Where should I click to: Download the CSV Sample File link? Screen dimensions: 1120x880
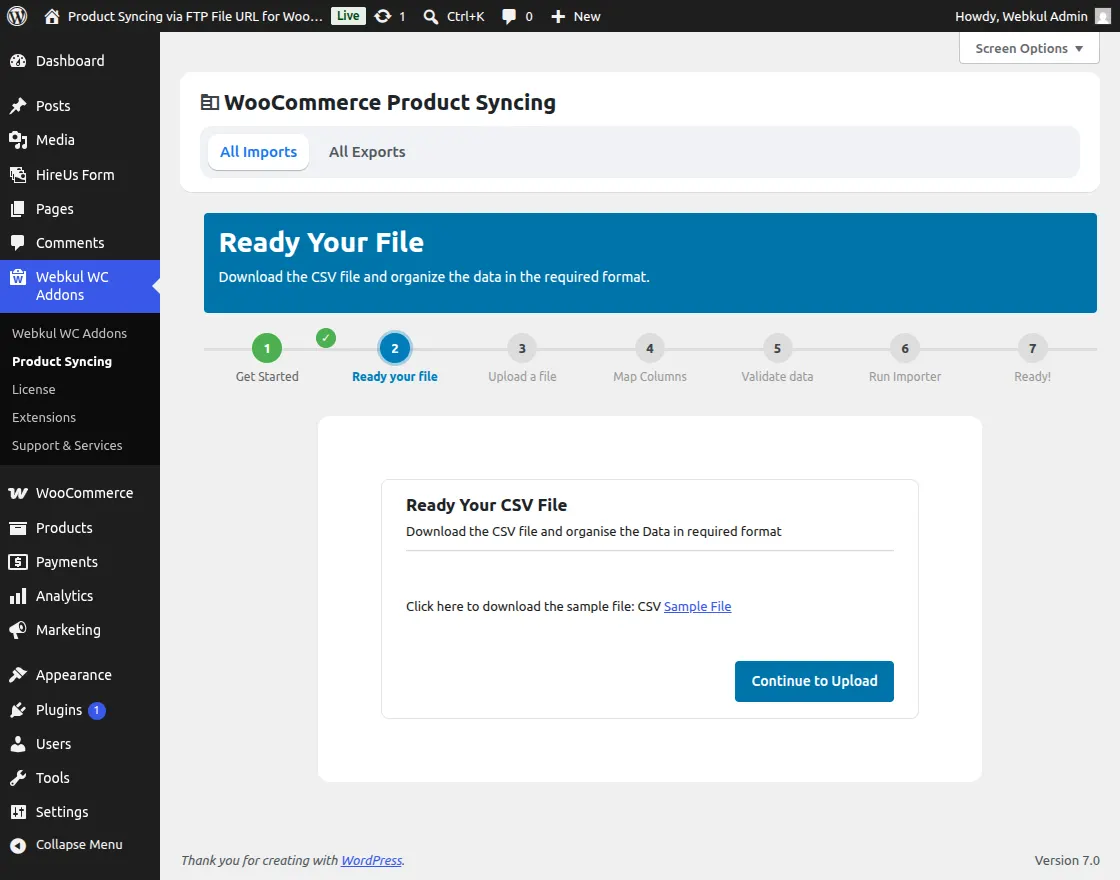click(697, 606)
